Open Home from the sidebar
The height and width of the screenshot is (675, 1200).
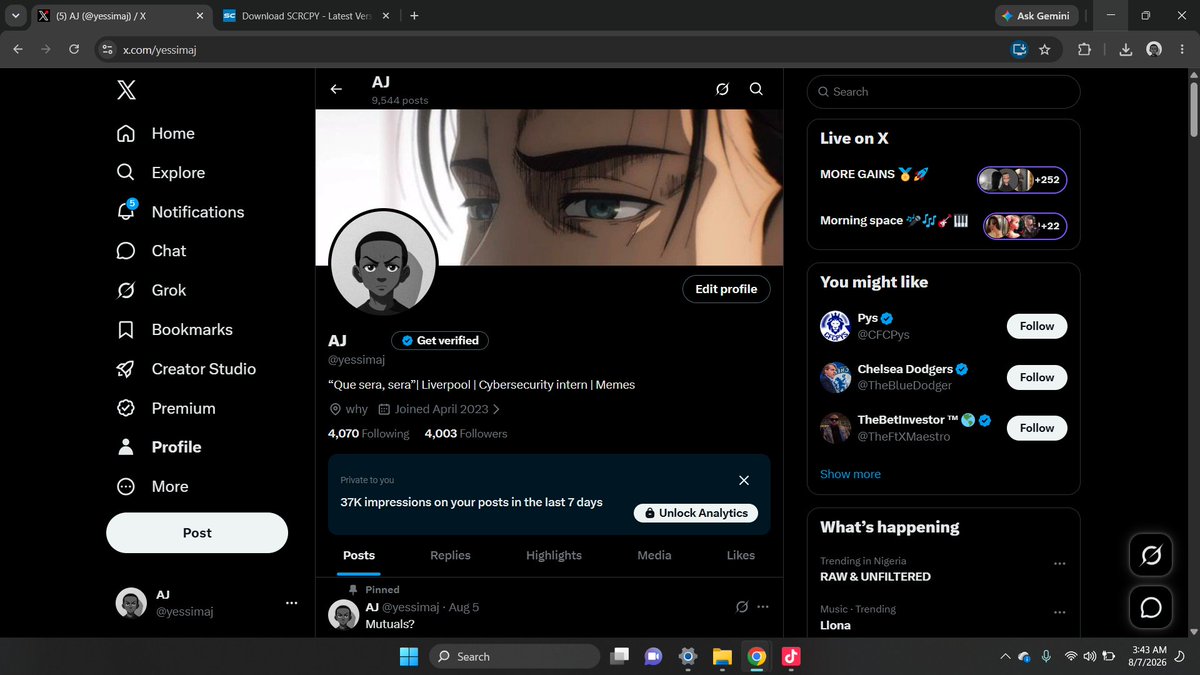[x=156, y=133]
